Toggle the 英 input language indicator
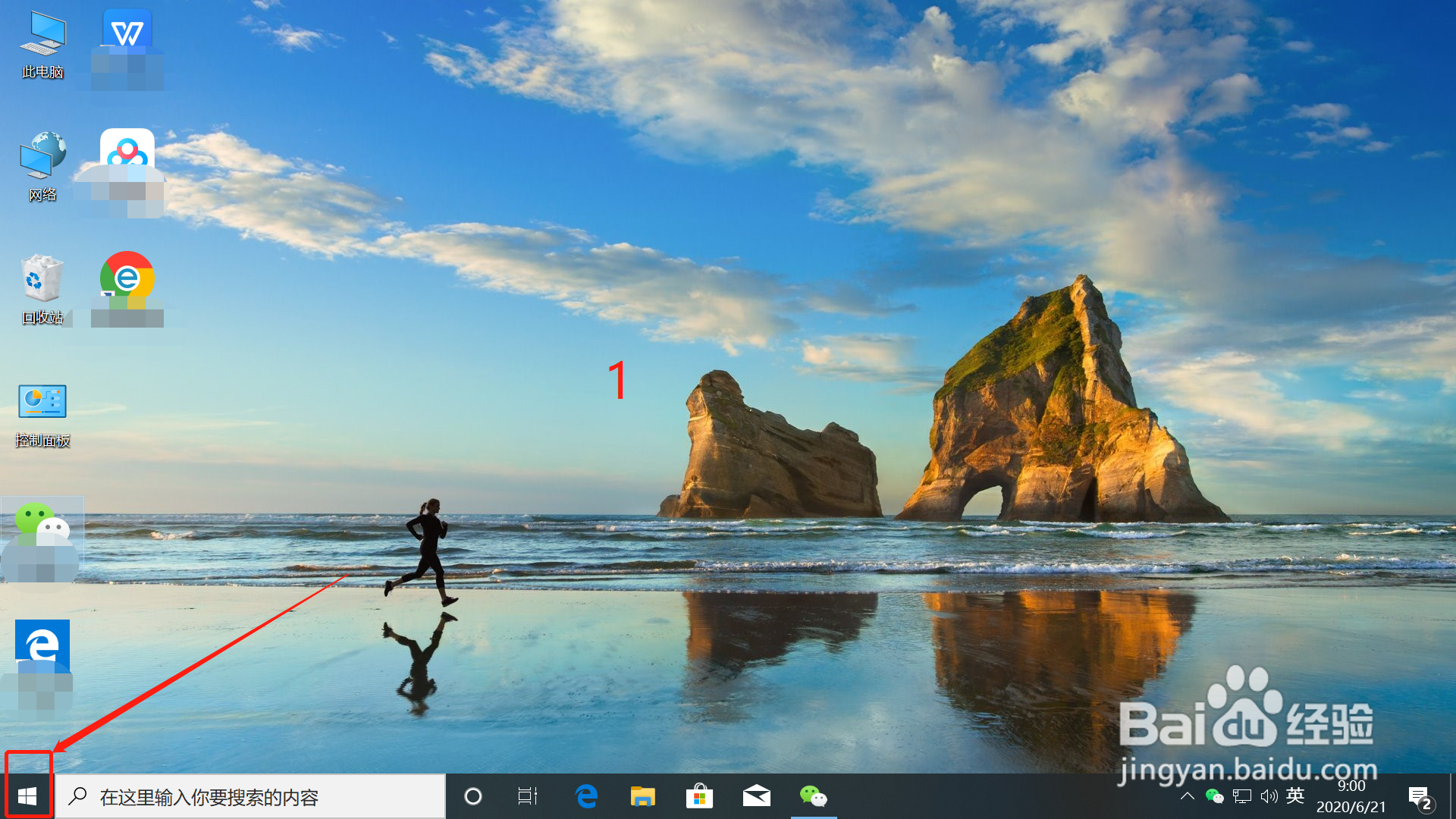 1295,795
